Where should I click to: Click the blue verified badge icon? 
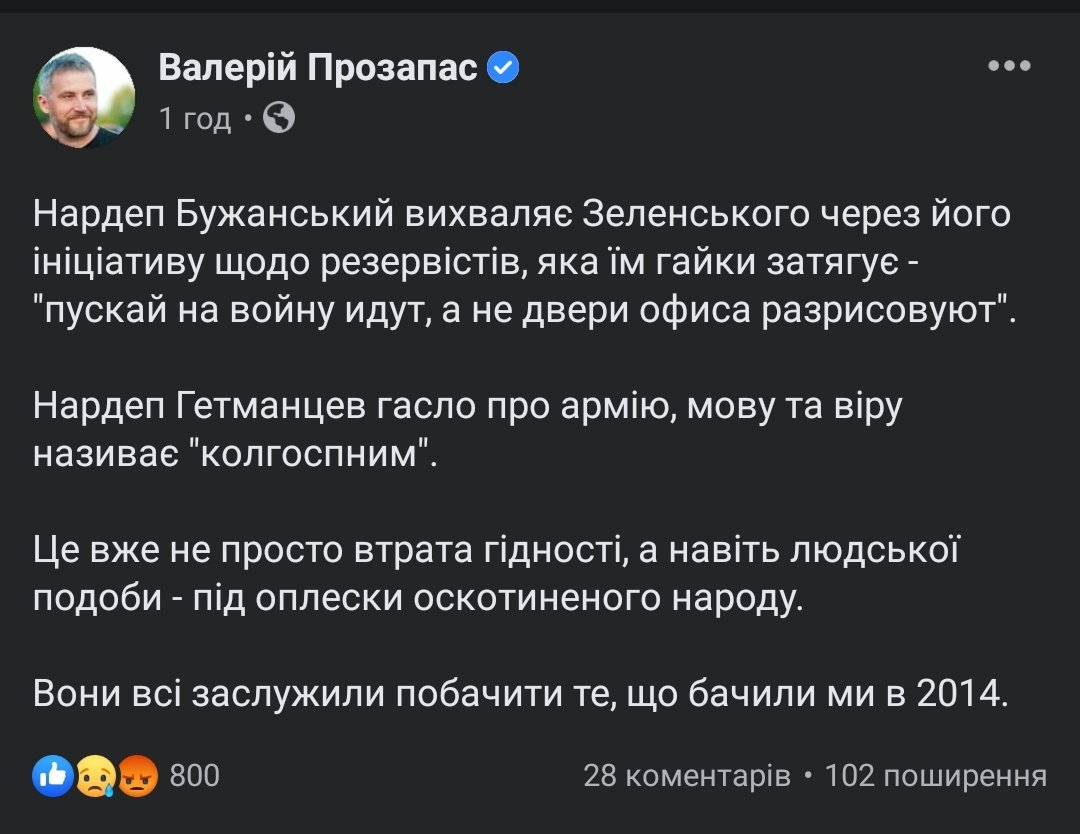pyautogui.click(x=503, y=69)
